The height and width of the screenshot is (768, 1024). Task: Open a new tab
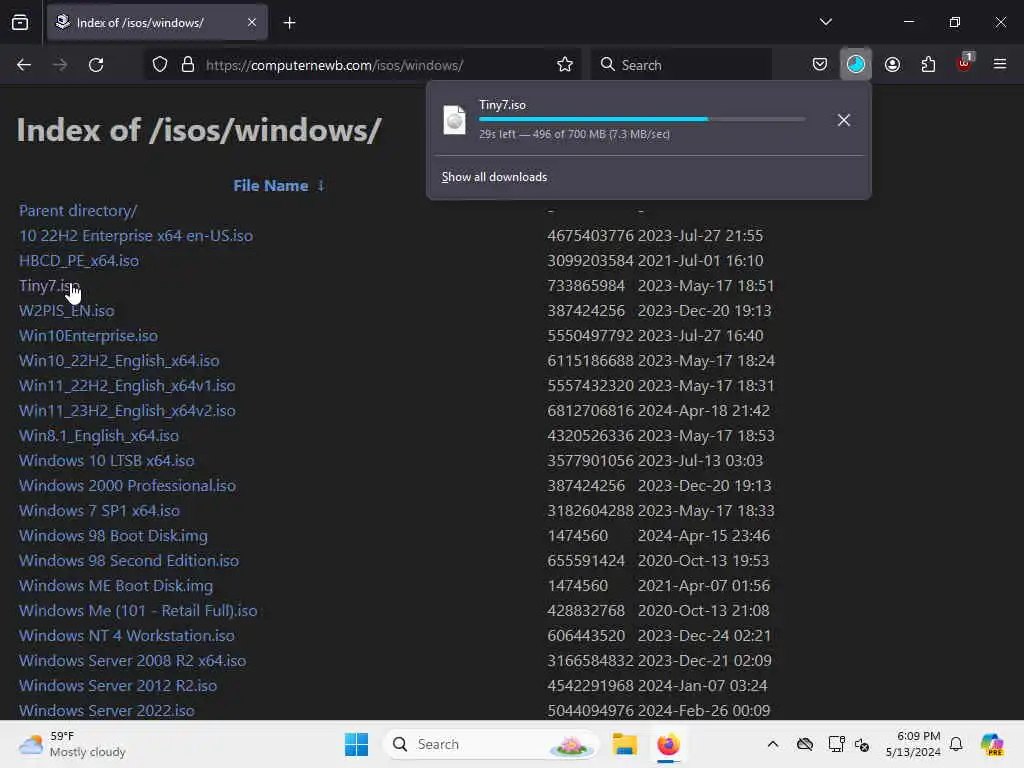point(289,23)
